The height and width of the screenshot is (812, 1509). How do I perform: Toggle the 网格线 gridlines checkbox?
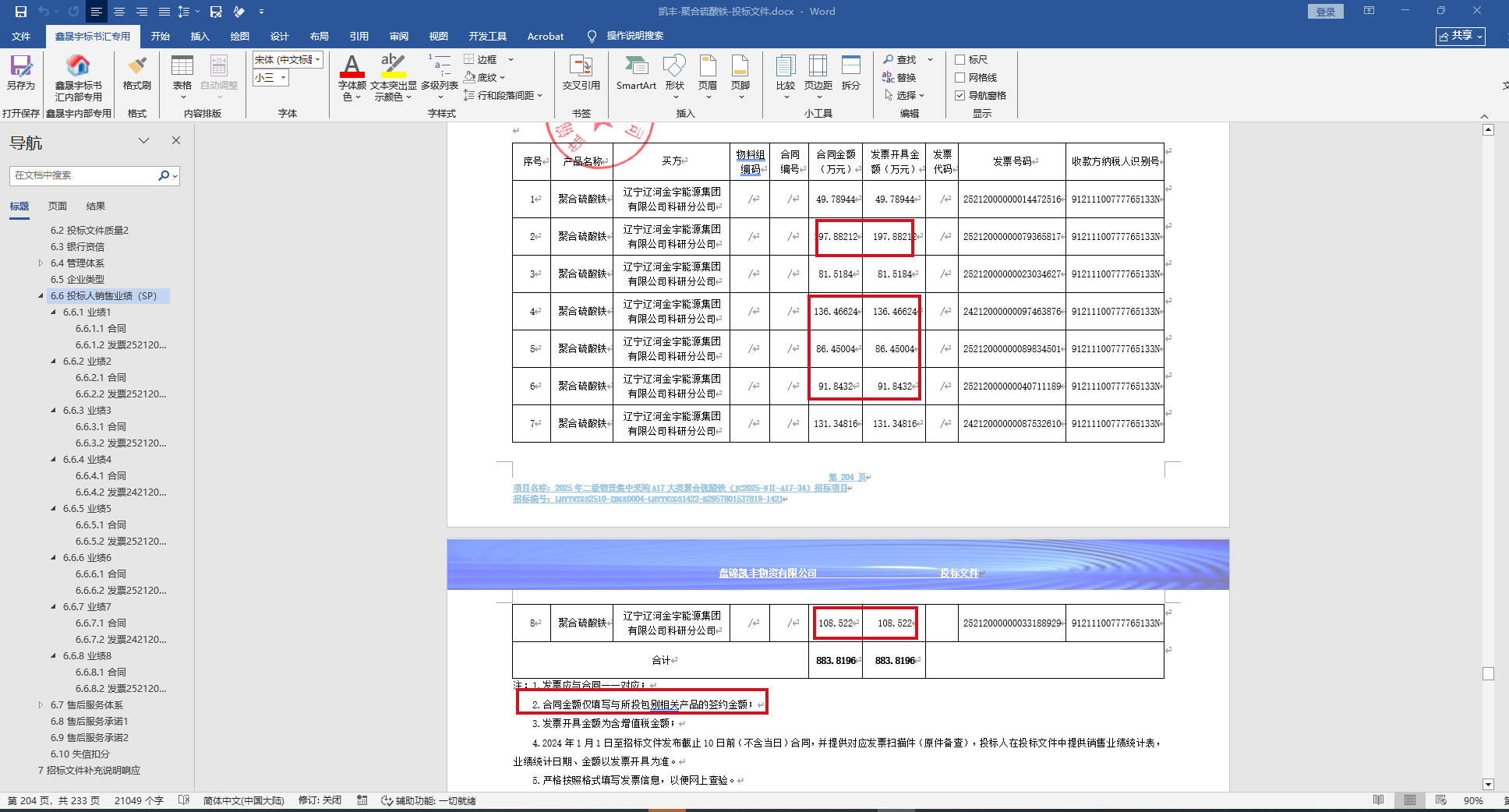coord(960,78)
